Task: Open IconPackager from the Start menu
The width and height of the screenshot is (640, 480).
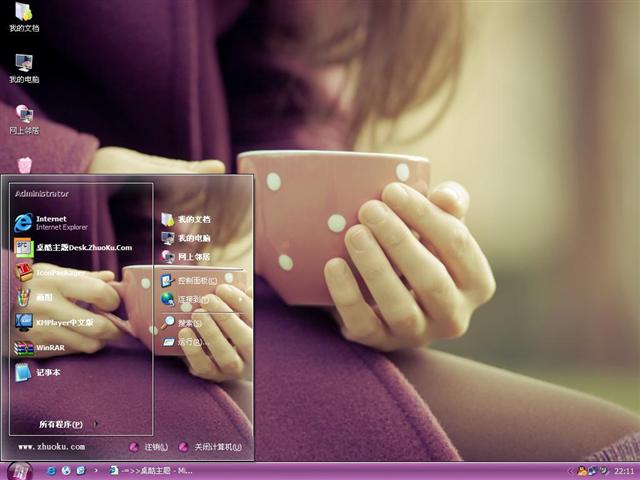Action: [60, 271]
